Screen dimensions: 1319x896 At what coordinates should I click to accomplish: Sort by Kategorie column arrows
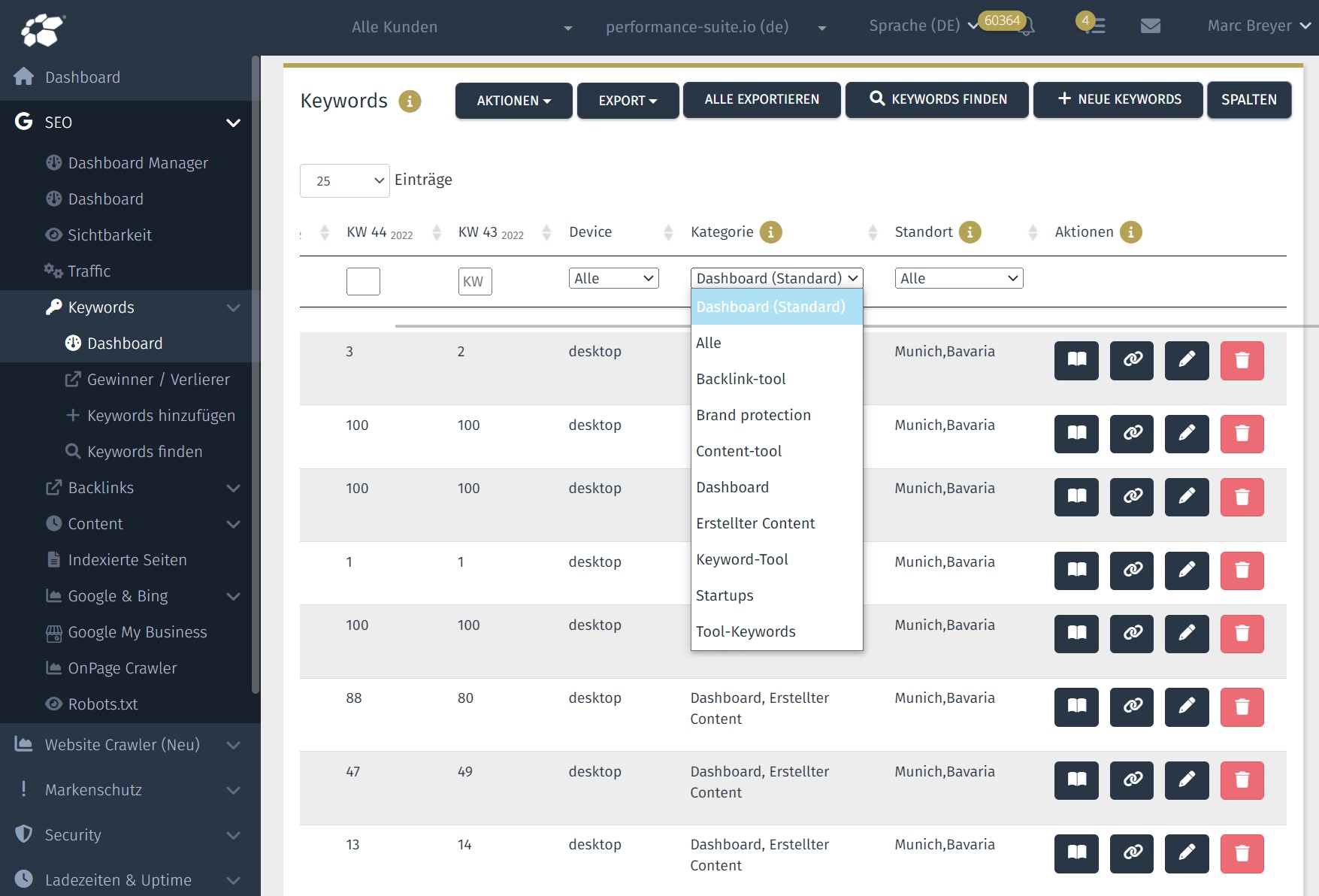873,232
